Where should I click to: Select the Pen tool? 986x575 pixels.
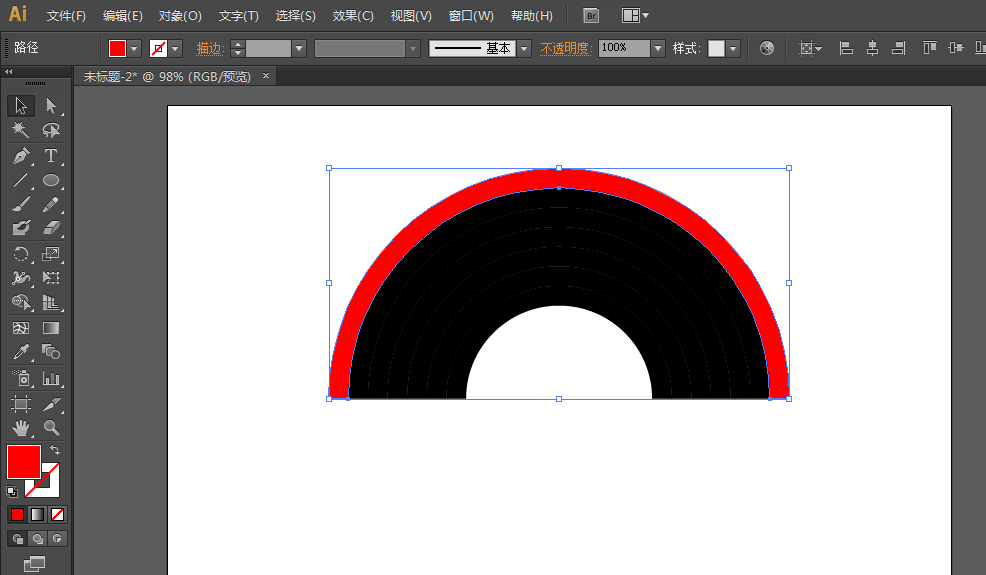[21, 156]
